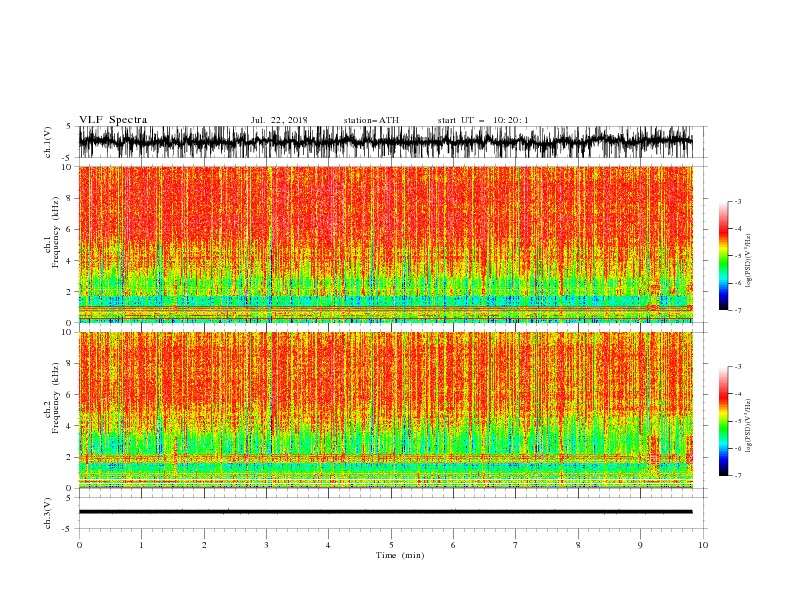Select the date "Jul. 22, 2018"
The image size is (792, 612).
click(279, 120)
